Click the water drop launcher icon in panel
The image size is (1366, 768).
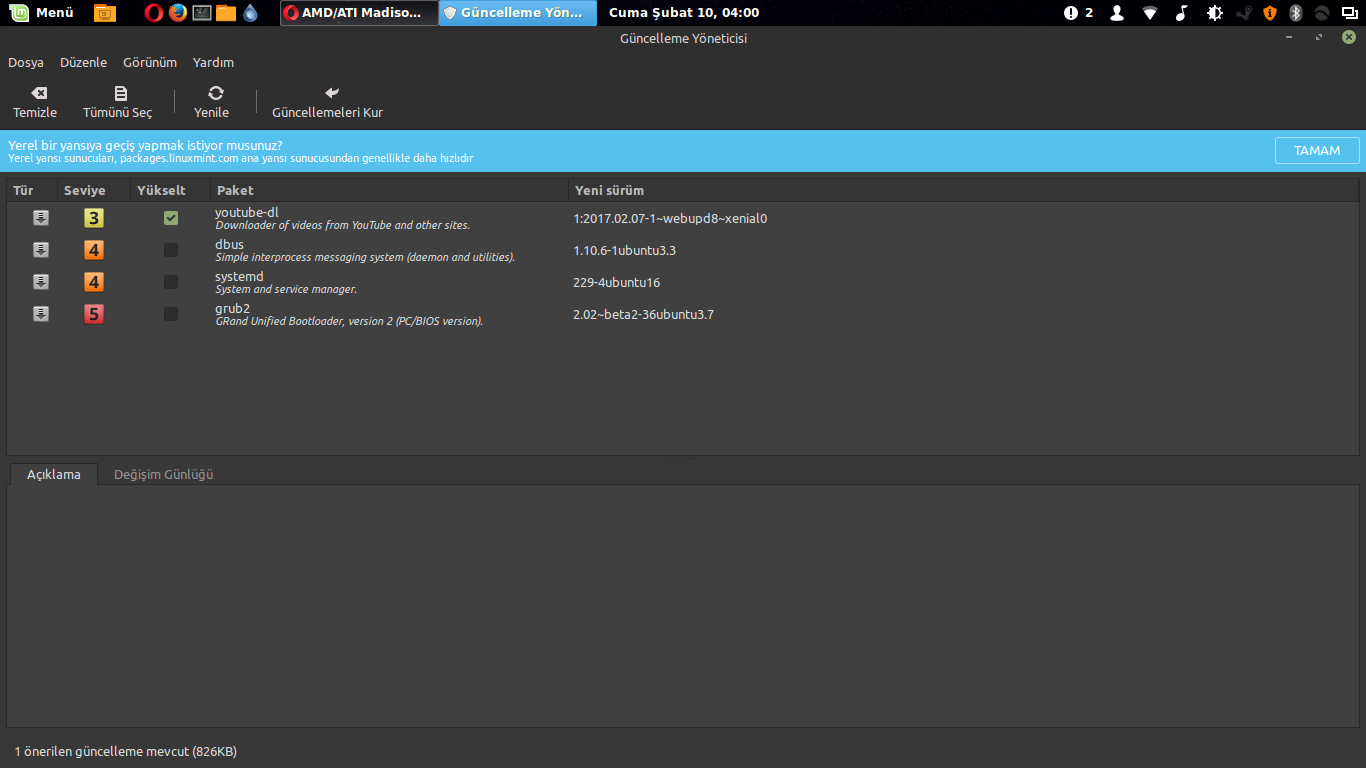click(250, 13)
